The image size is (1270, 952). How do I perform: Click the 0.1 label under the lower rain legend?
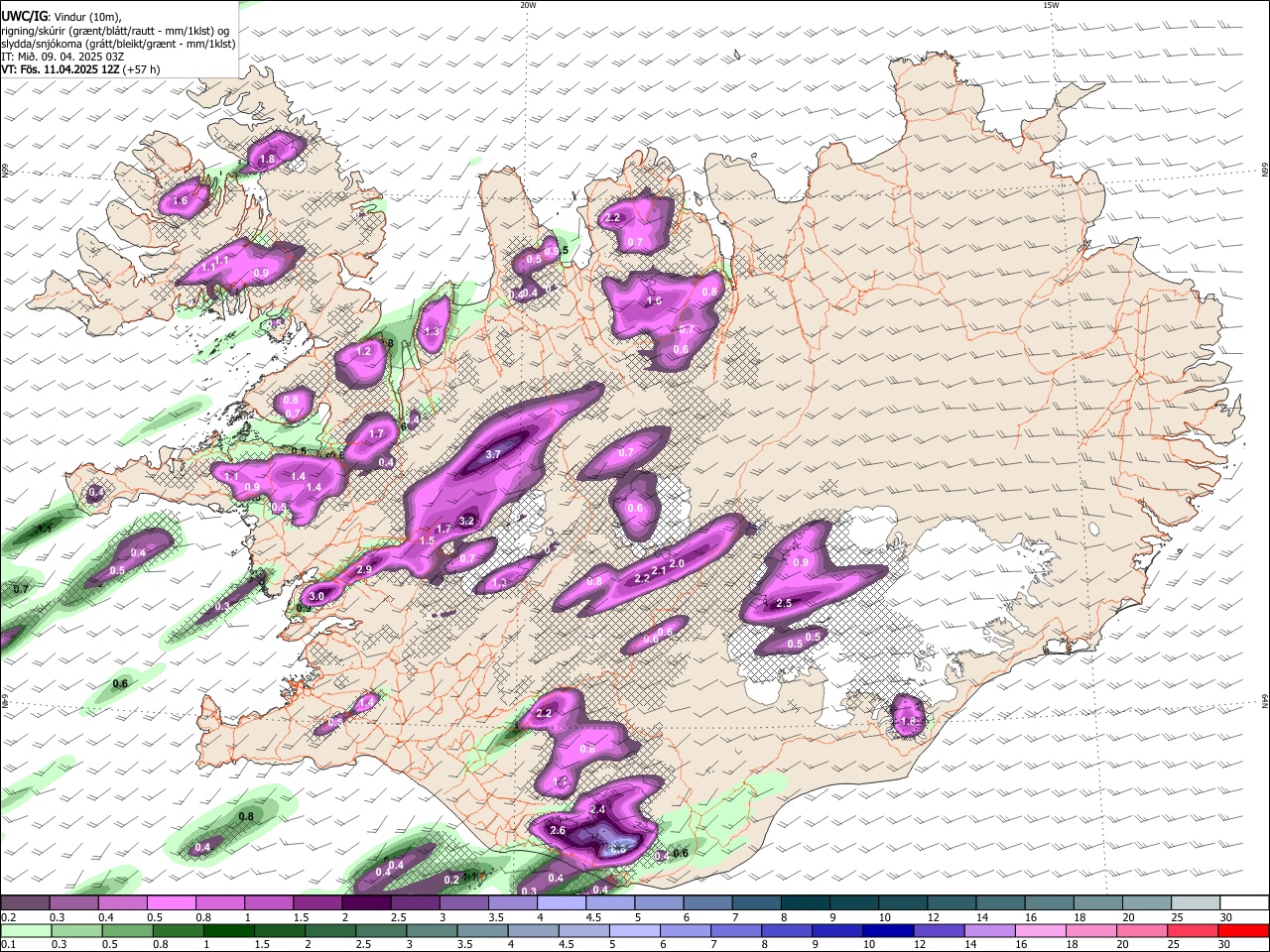point(6,944)
